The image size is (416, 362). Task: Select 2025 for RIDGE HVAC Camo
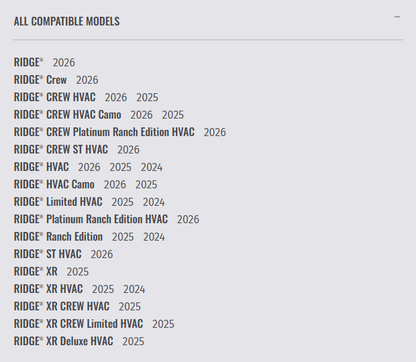point(146,184)
